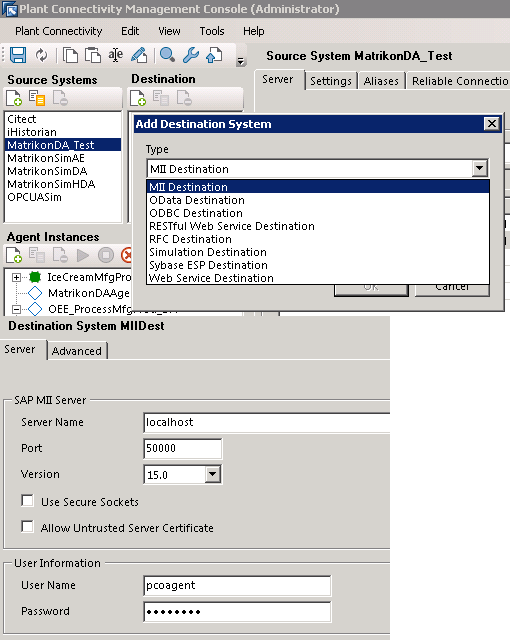Click the delete destination system icon

184,98
